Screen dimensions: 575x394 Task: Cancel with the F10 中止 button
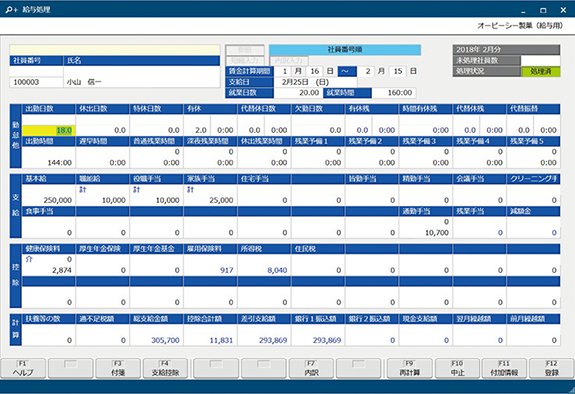[457, 368]
